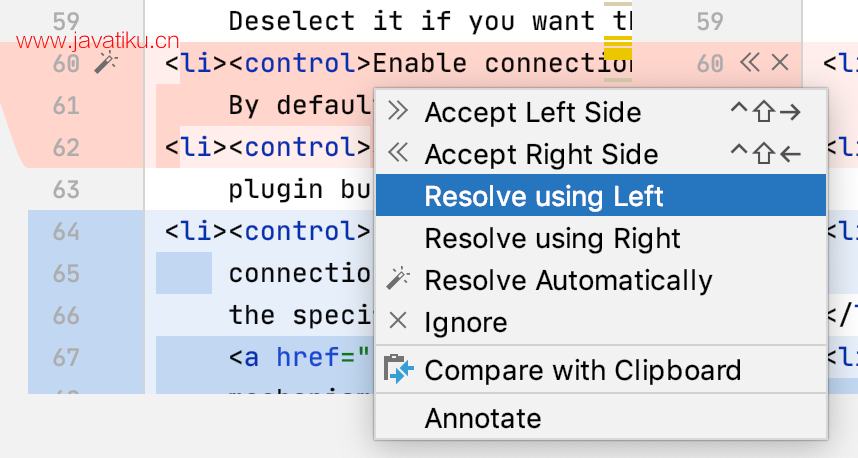Image resolution: width=858 pixels, height=458 pixels.
Task: Click the www.javatiku.cn watermark link
Action: [x=97, y=41]
